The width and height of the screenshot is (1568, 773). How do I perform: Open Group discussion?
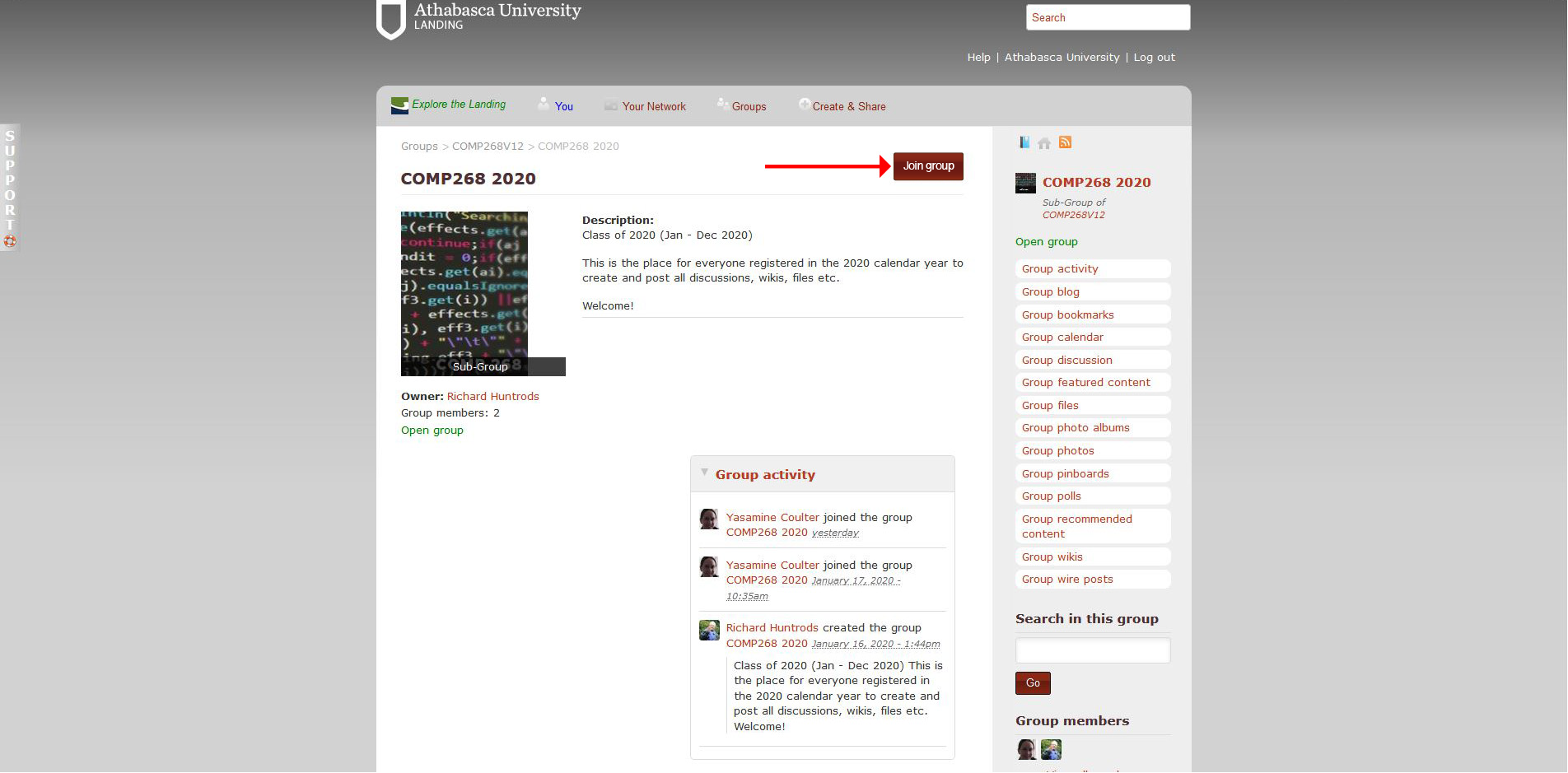coord(1093,361)
